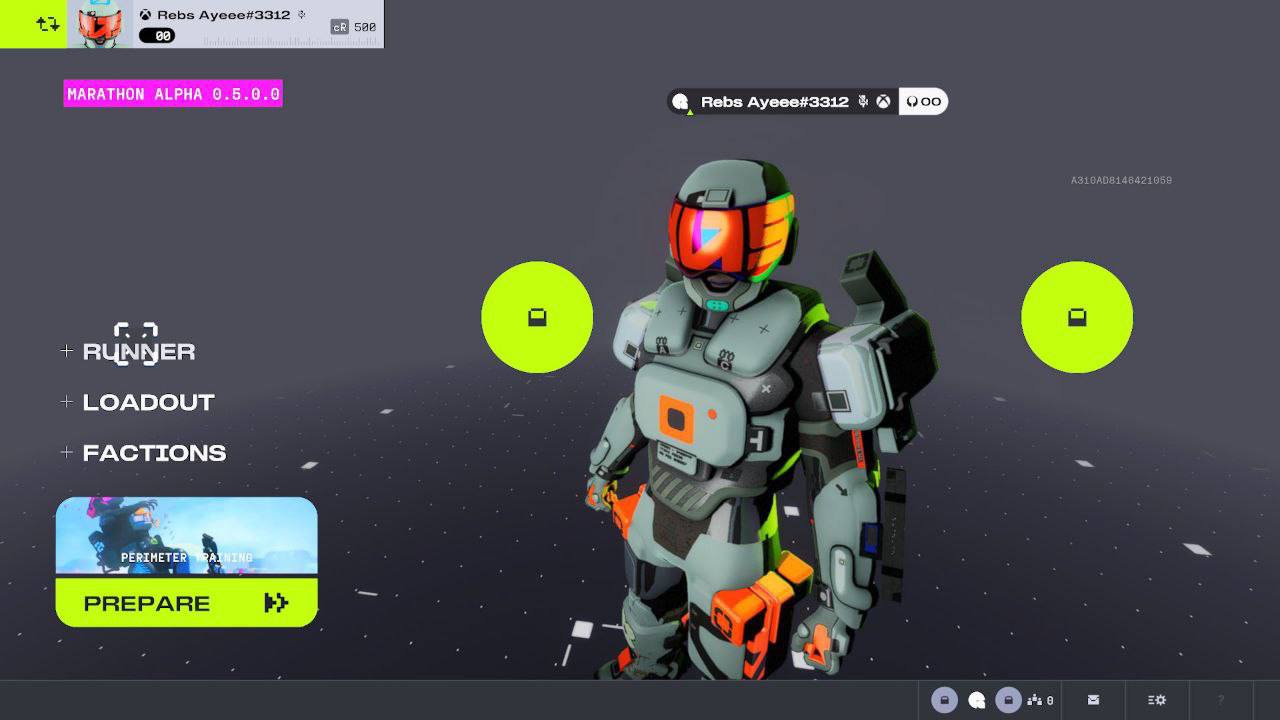Click the Xbox logo in the top-left profile card

[x=146, y=15]
